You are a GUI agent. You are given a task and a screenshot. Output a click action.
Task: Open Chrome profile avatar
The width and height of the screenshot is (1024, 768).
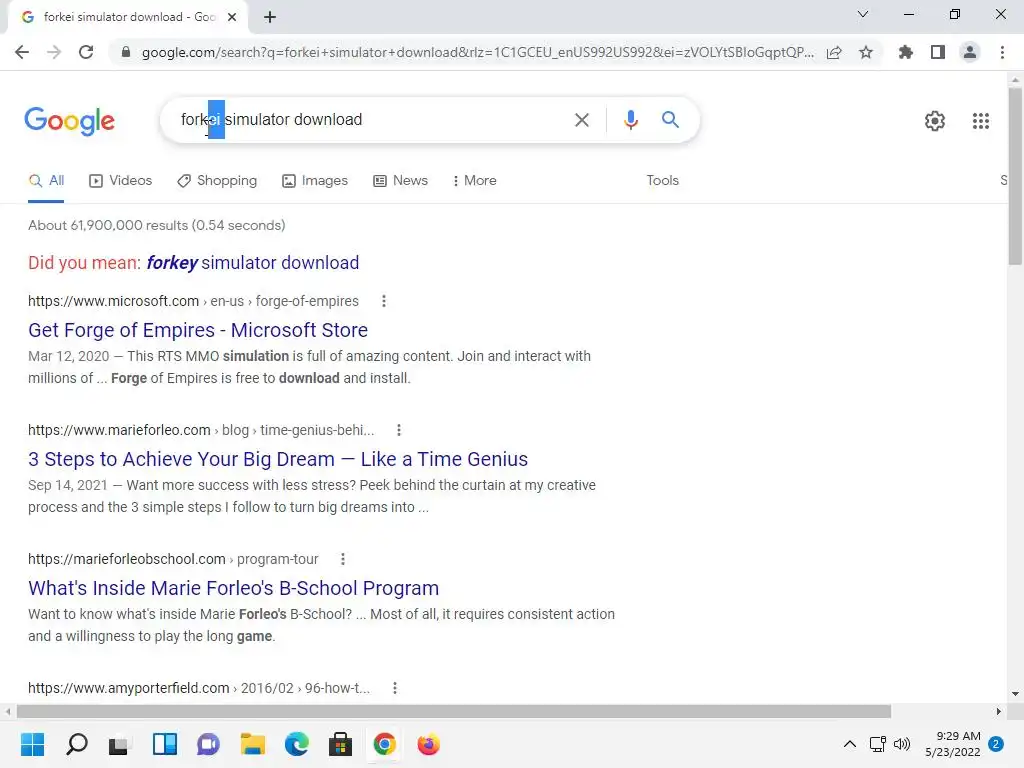(x=970, y=52)
